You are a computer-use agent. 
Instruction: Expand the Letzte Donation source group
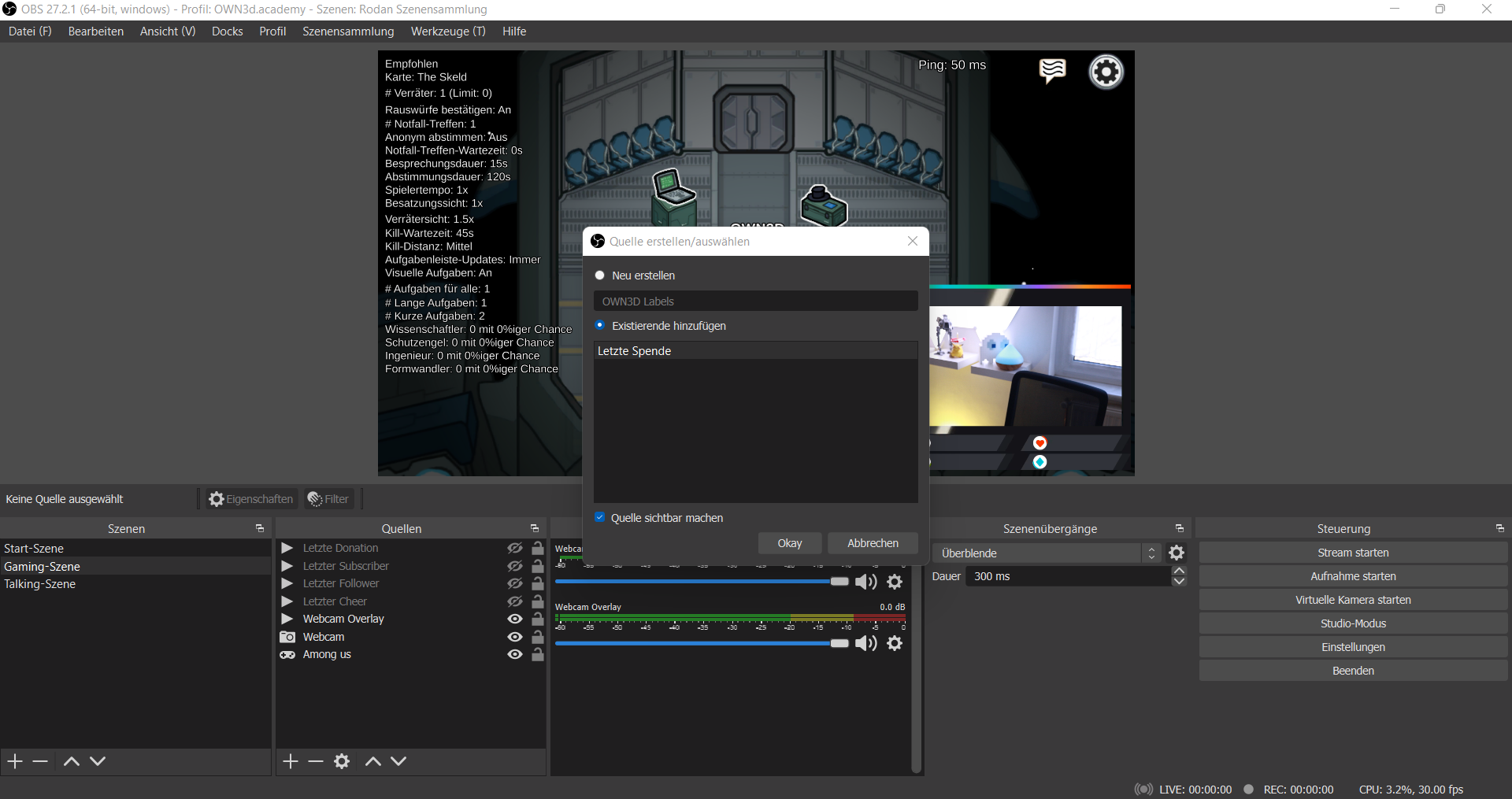(287, 548)
